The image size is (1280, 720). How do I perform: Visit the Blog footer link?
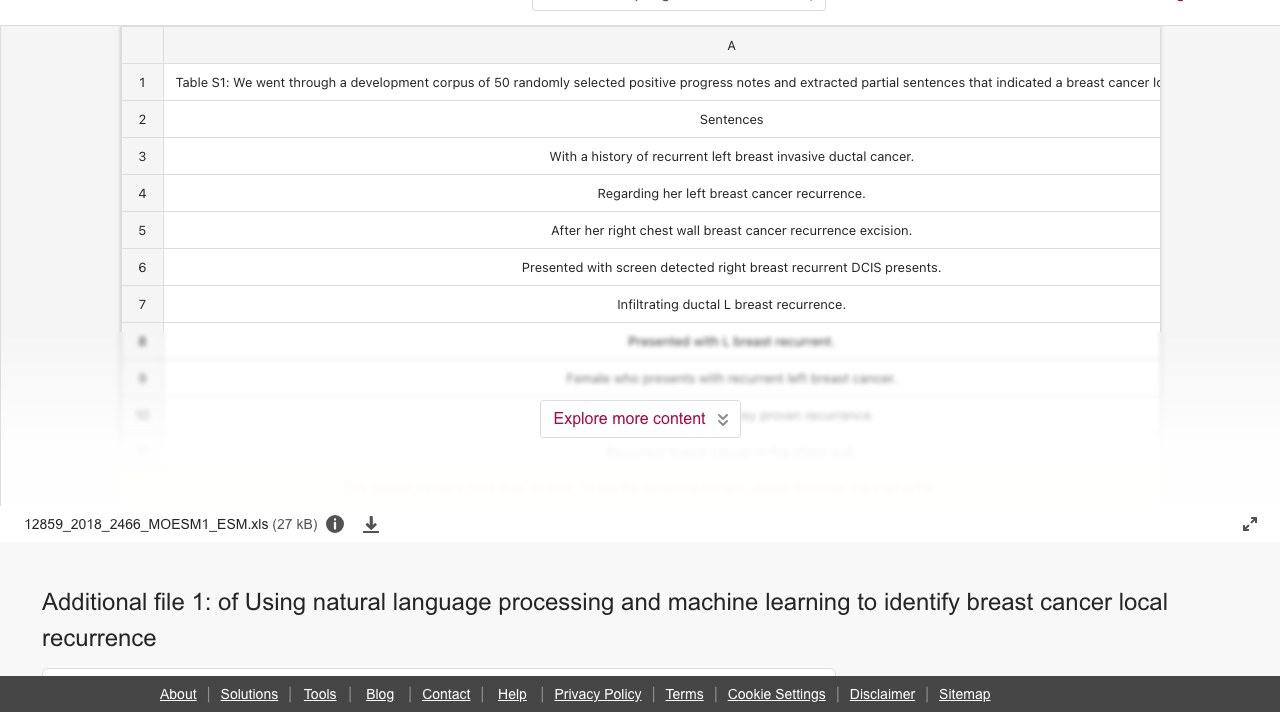380,694
